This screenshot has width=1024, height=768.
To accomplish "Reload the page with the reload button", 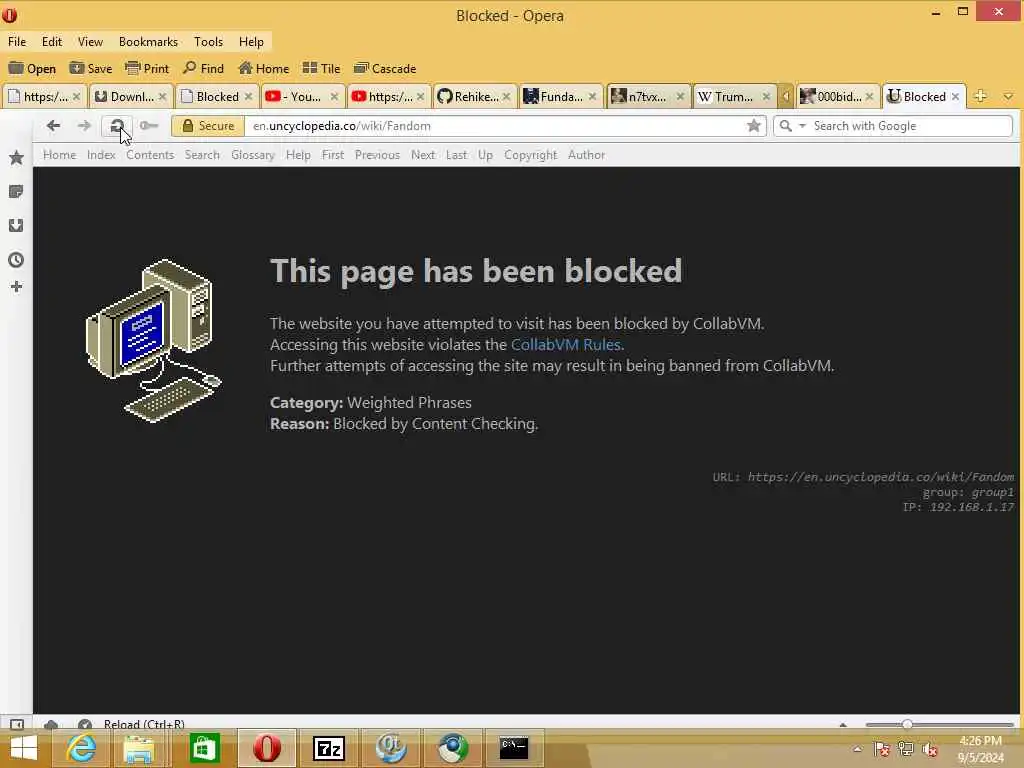I will [117, 126].
